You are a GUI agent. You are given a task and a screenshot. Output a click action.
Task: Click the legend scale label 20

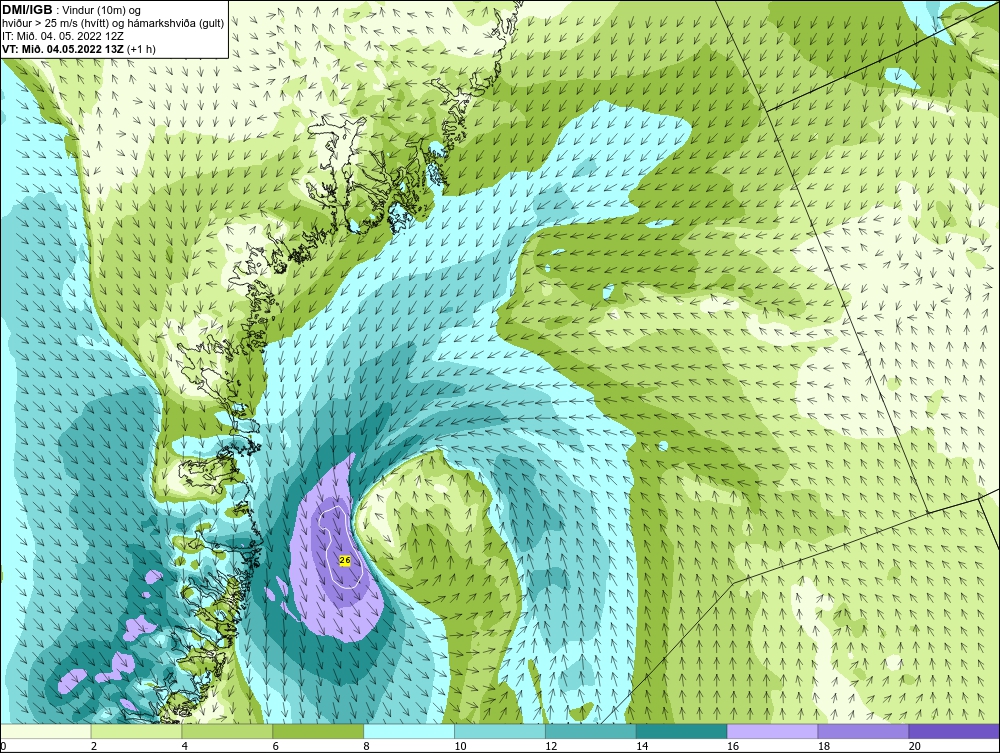coord(915,746)
